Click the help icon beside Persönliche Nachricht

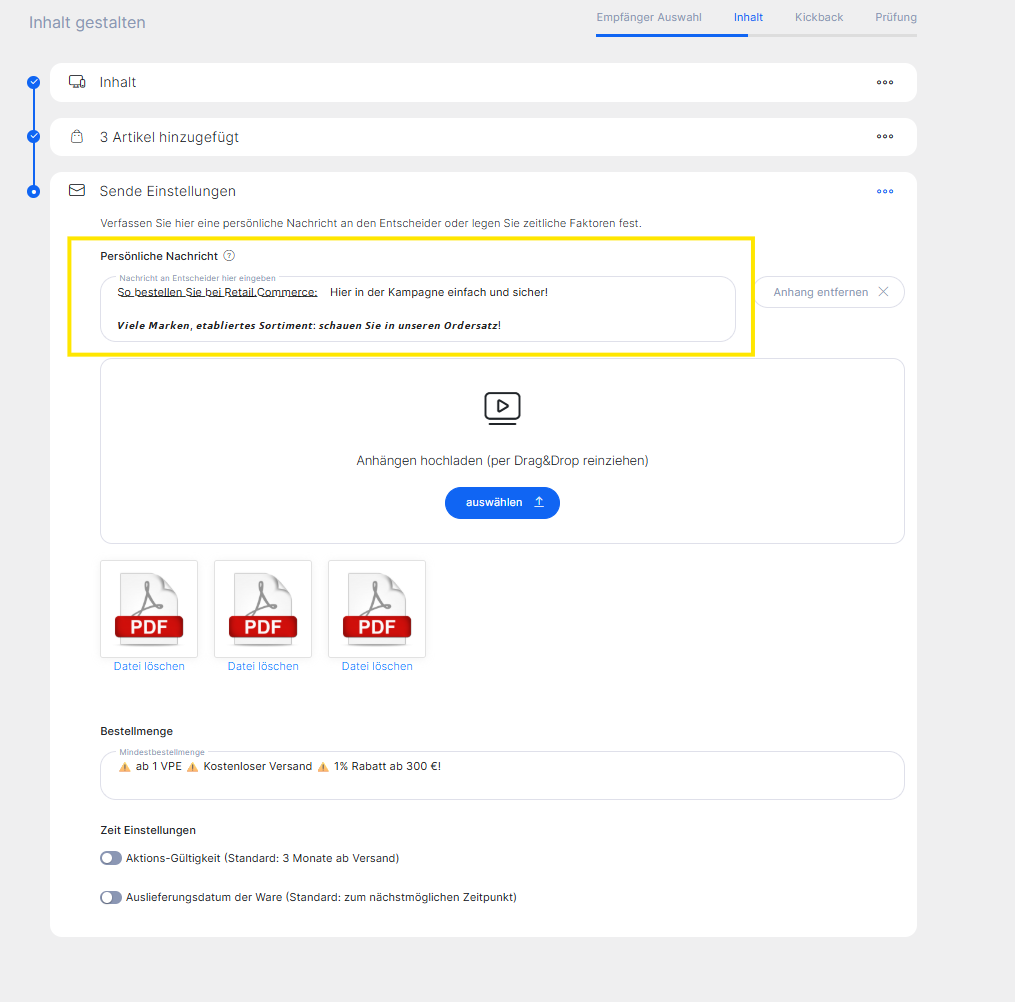pyautogui.click(x=229, y=256)
